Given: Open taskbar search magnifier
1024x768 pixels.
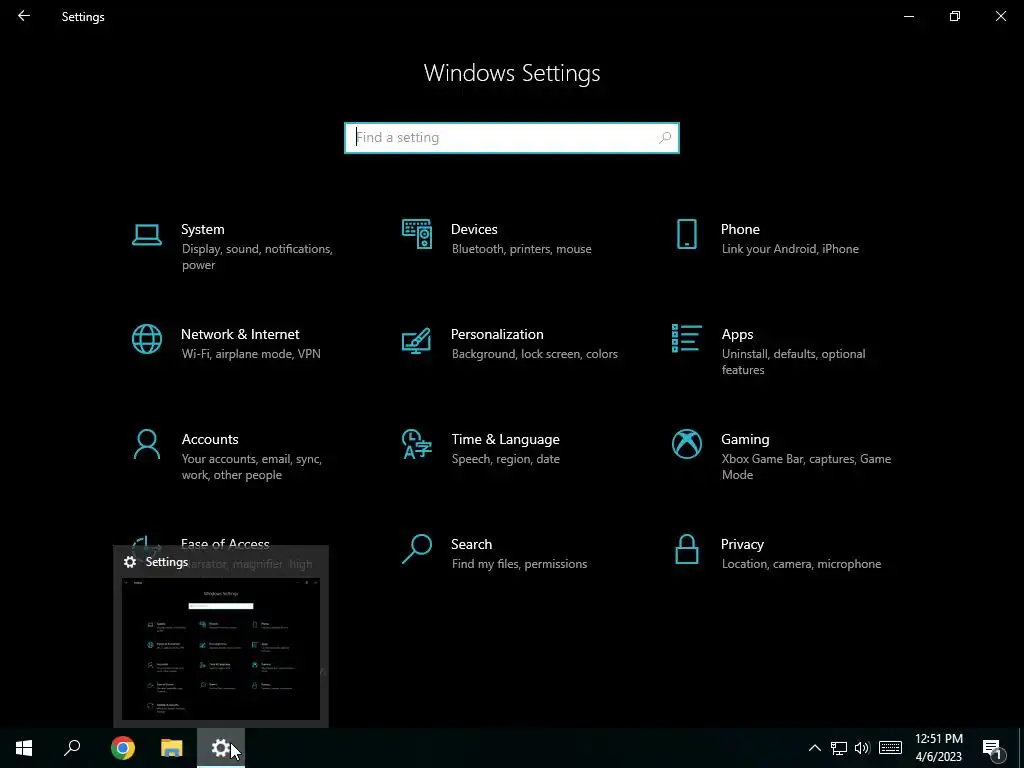Looking at the screenshot, I should click(x=72, y=748).
